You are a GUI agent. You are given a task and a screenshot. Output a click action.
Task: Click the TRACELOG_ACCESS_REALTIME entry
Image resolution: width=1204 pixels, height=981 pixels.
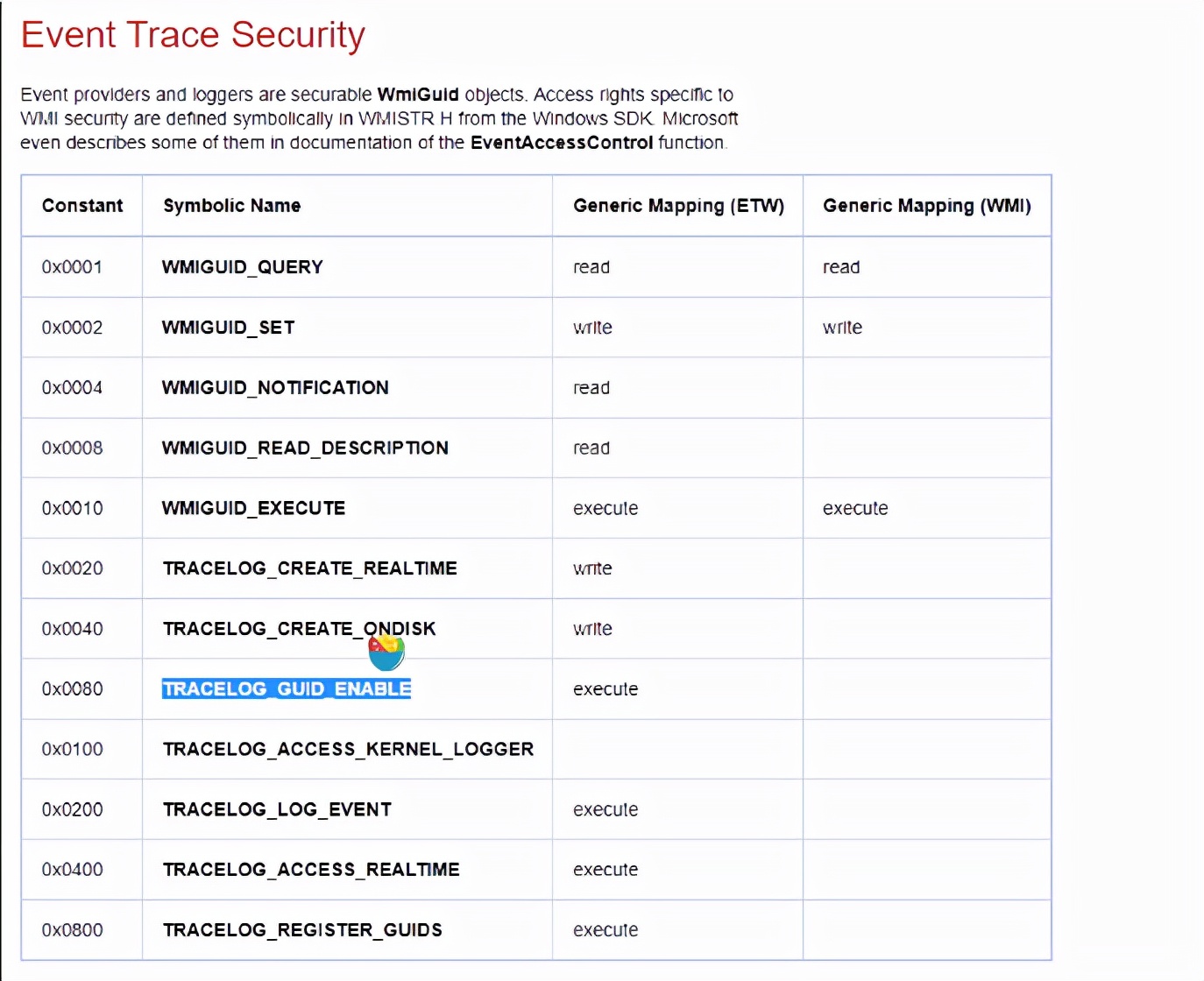(311, 870)
